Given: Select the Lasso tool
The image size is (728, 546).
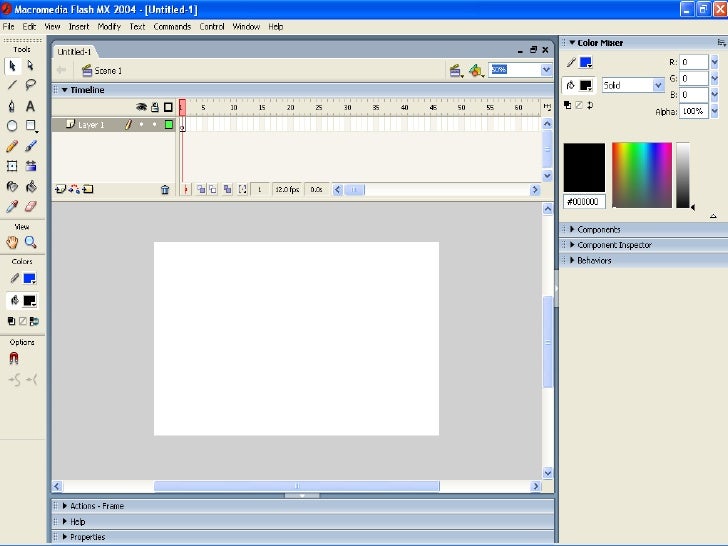Looking at the screenshot, I should 31,86.
